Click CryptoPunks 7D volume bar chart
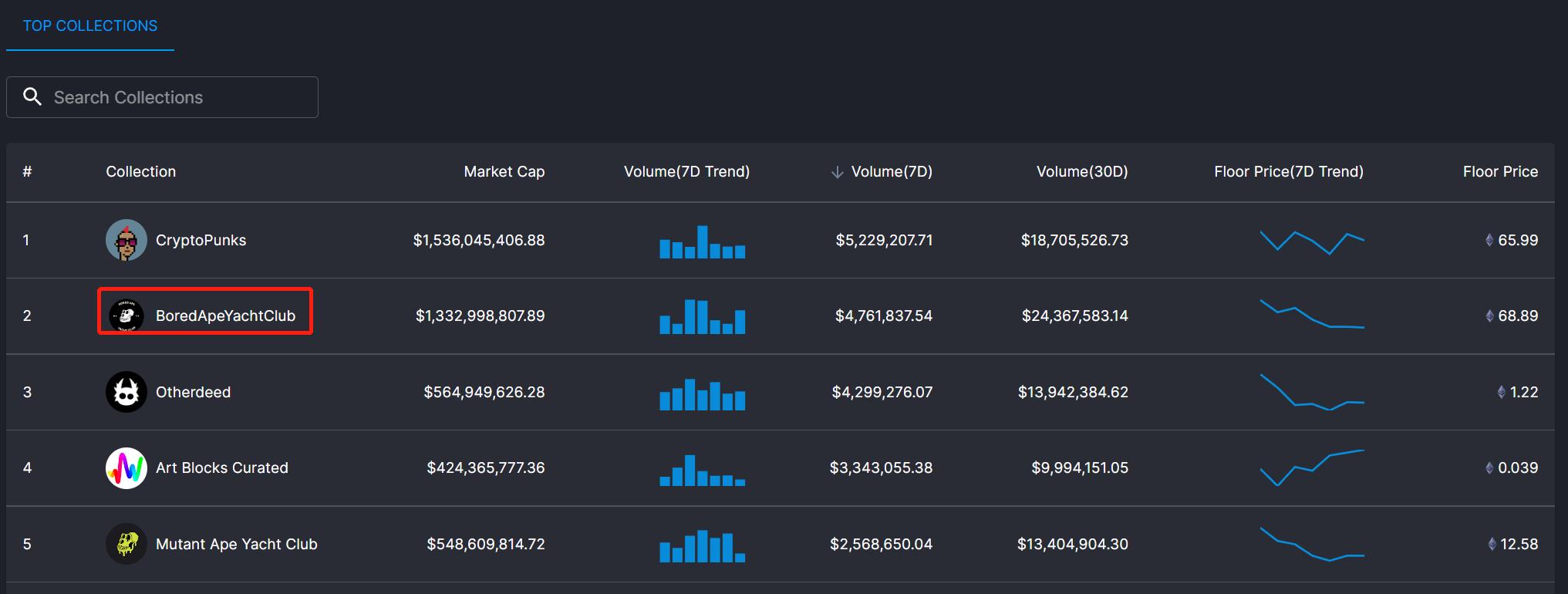1568x594 pixels. pos(702,242)
